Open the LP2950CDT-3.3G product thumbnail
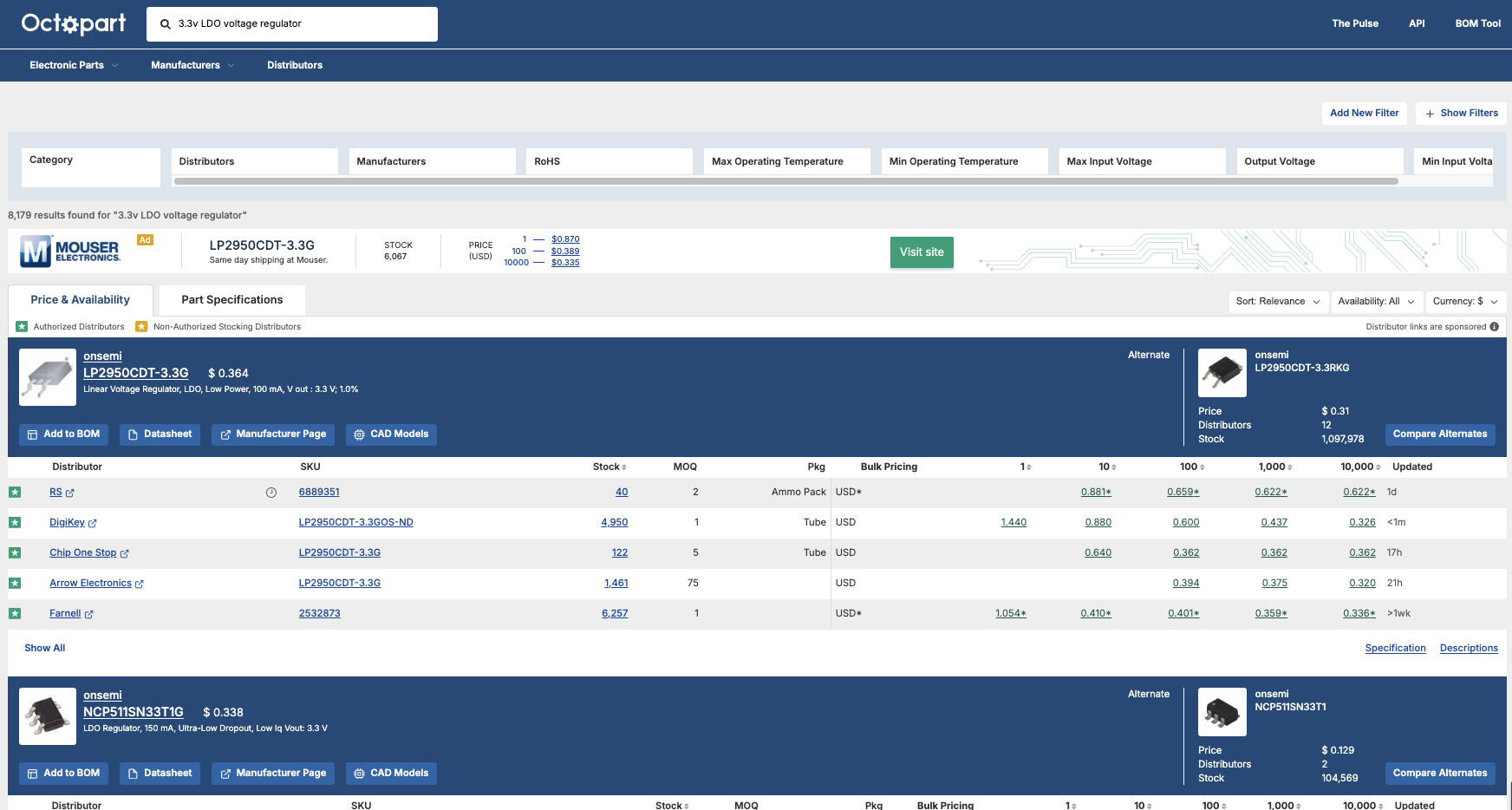This screenshot has width=1512, height=810. click(48, 377)
